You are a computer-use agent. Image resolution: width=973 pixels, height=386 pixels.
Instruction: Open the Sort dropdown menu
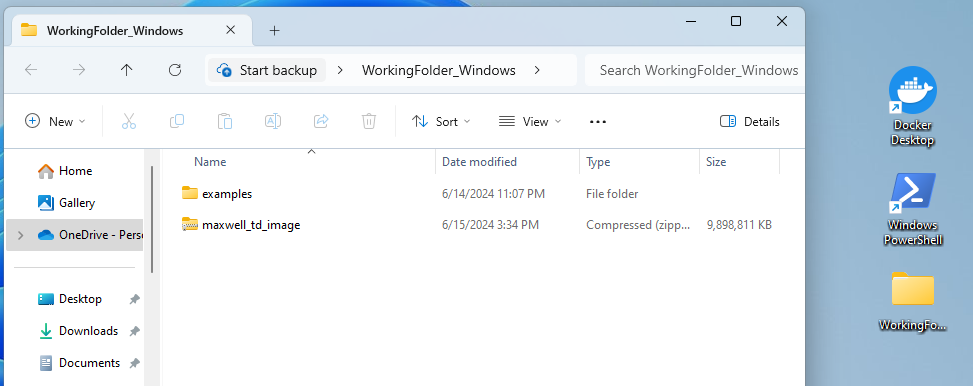point(441,122)
